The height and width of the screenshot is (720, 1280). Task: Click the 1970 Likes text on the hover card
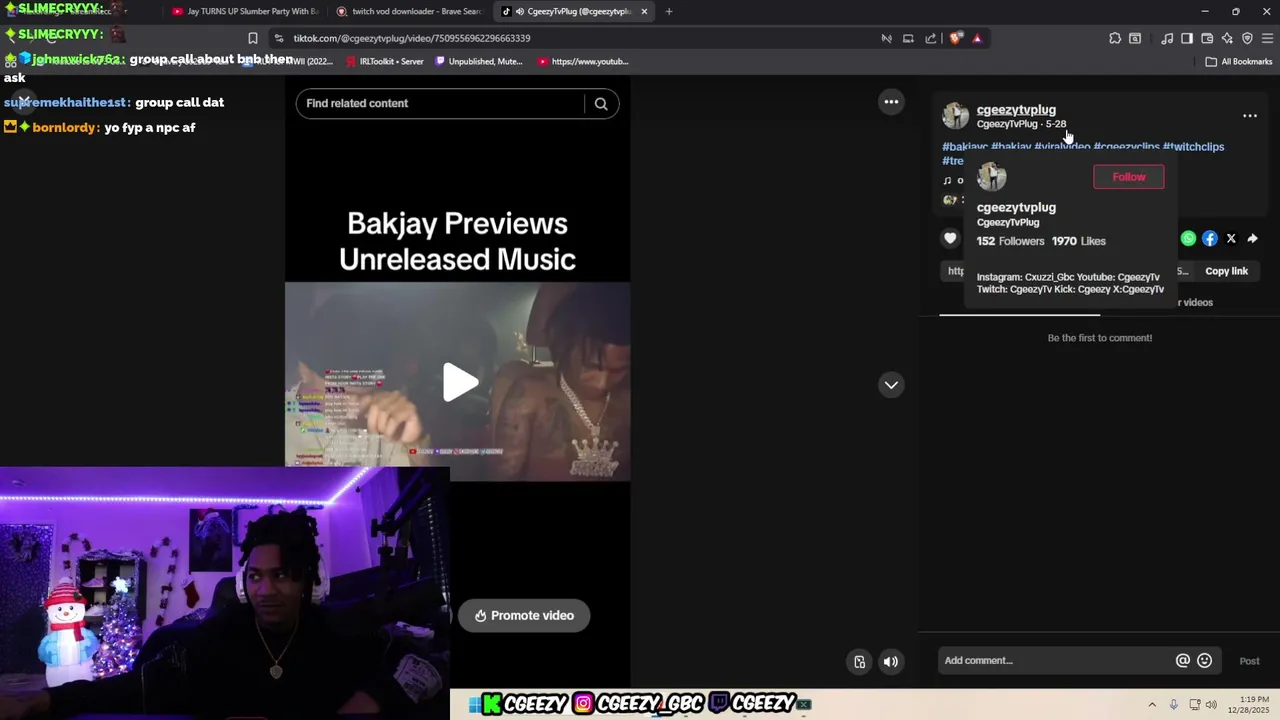point(1078,241)
